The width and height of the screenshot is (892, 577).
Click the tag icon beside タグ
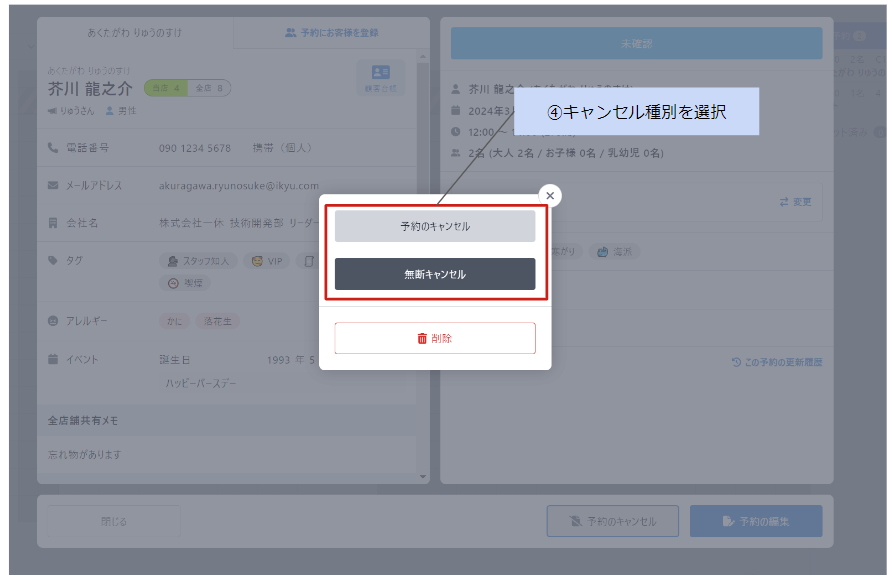pos(54,260)
